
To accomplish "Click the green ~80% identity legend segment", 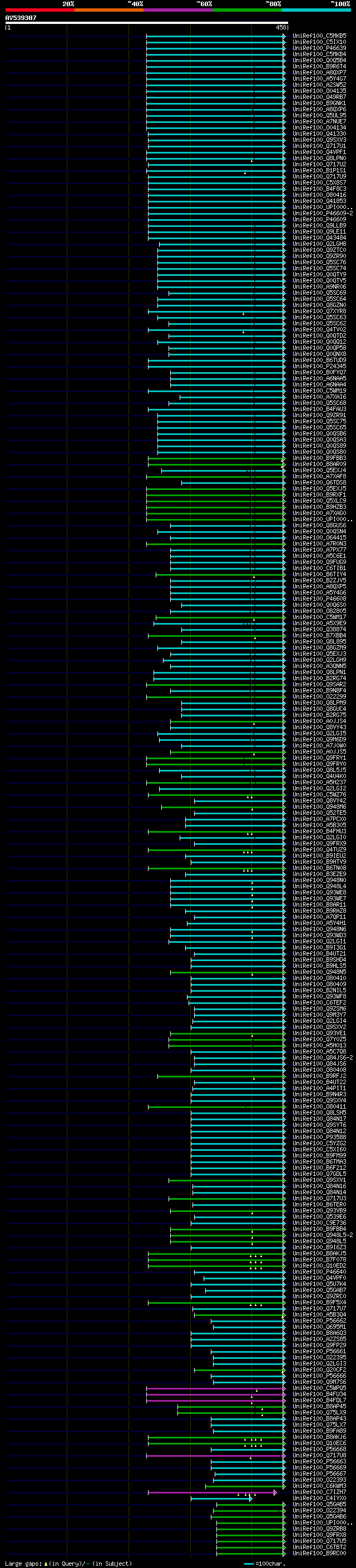I will pos(246,10).
